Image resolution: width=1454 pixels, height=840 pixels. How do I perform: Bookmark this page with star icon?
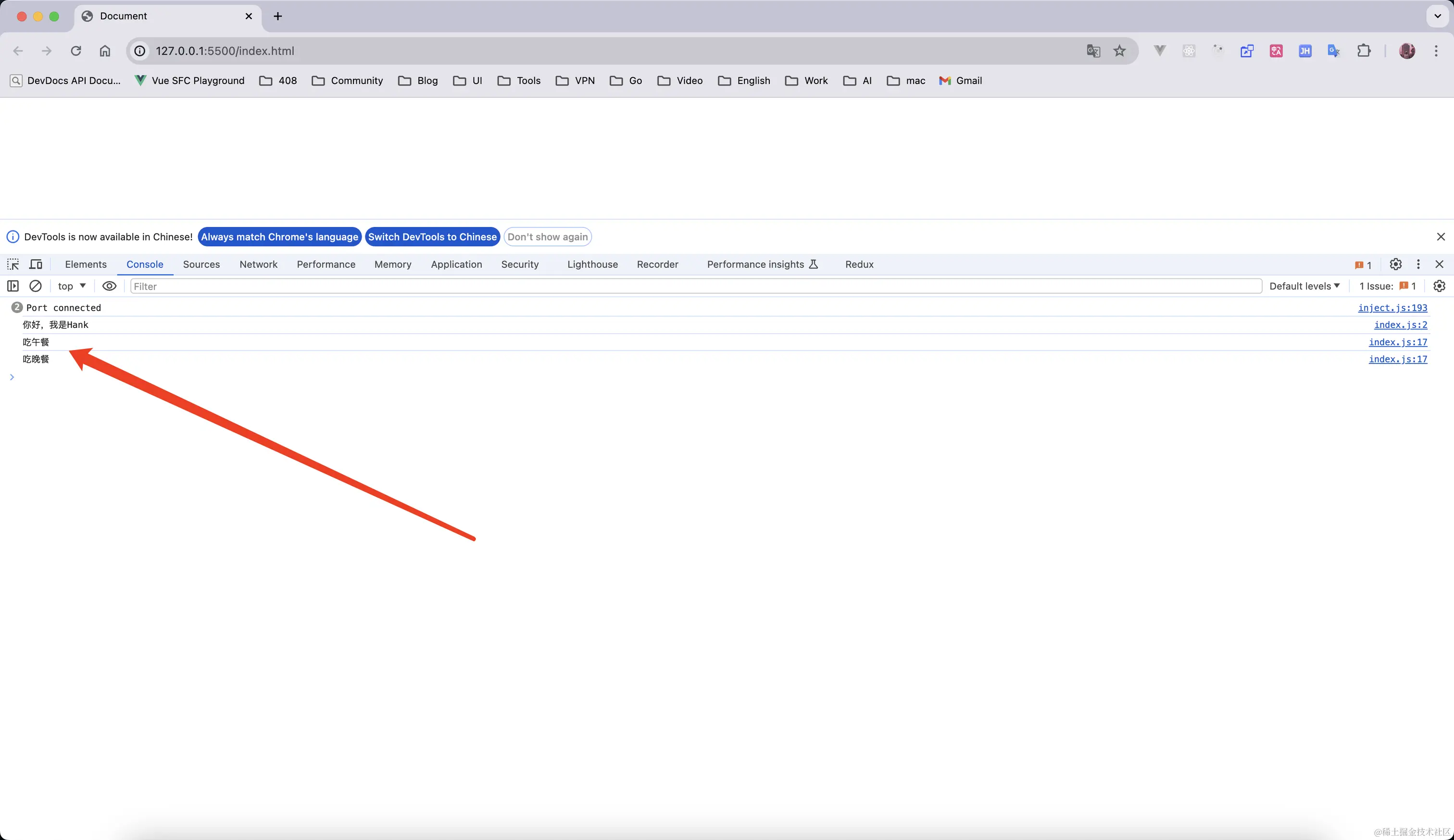[1119, 51]
